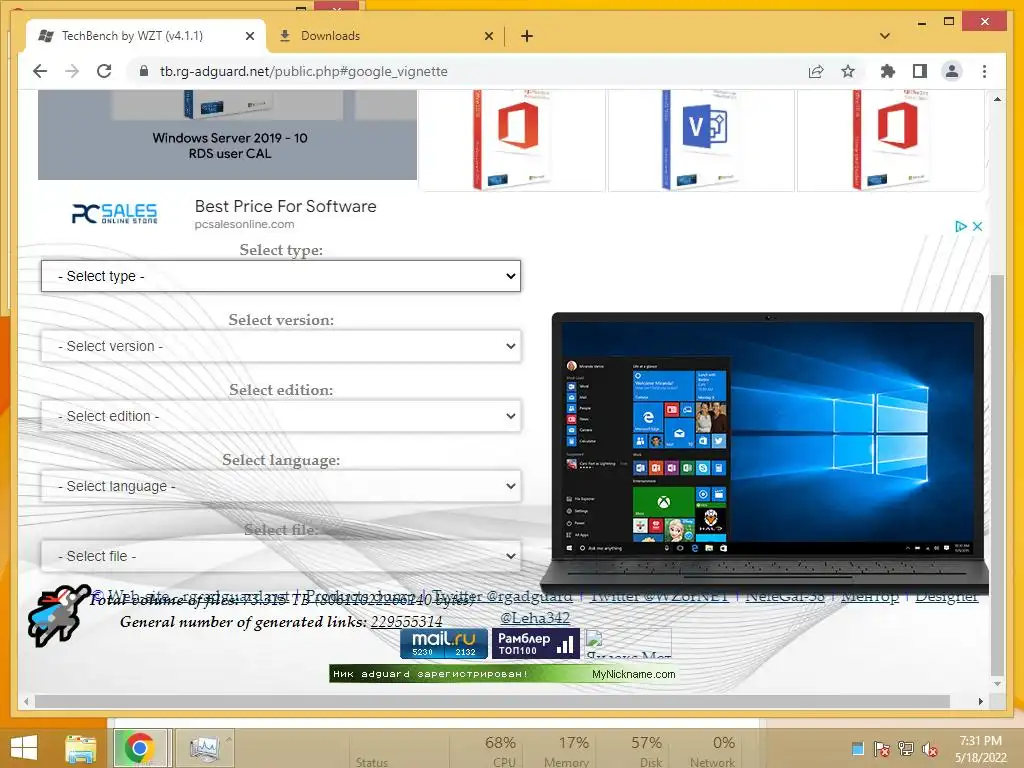Bookmark this page with the star icon
This screenshot has height=768, width=1024.
pos(848,71)
